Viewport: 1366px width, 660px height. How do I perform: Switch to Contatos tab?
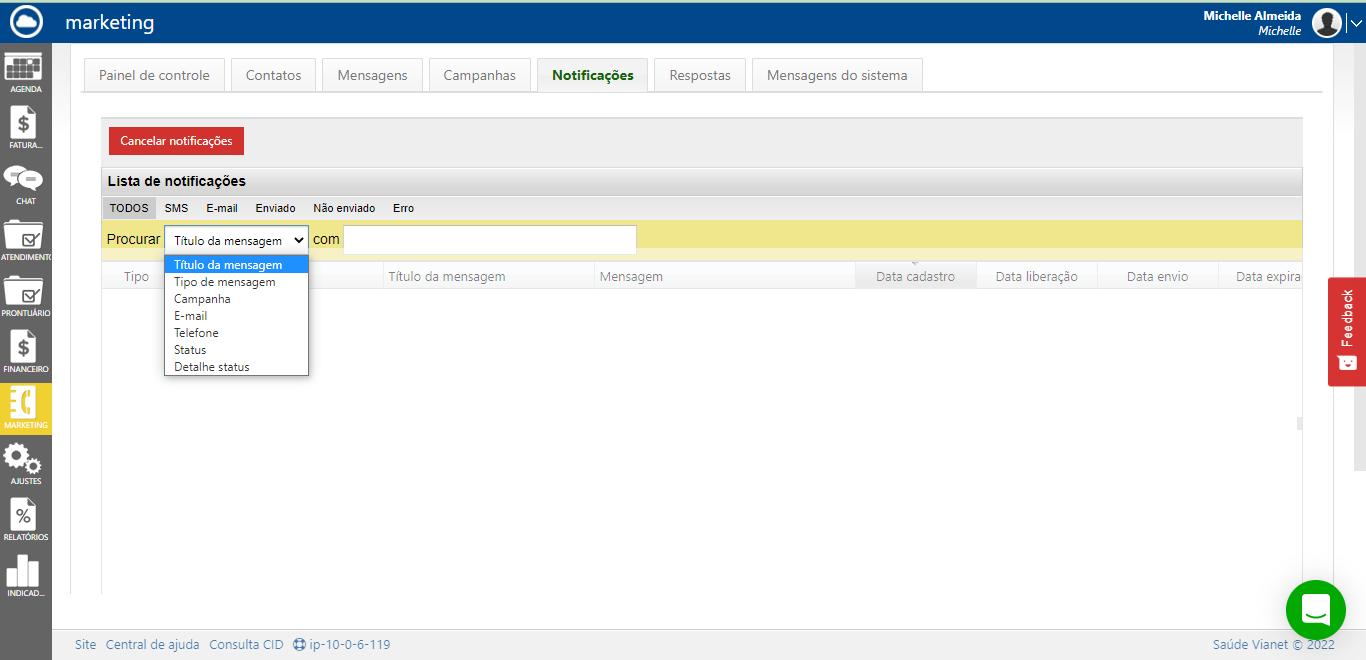click(x=273, y=75)
